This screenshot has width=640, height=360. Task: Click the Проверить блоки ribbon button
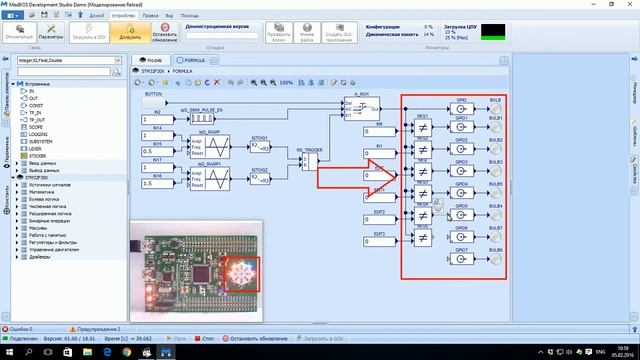[278, 32]
